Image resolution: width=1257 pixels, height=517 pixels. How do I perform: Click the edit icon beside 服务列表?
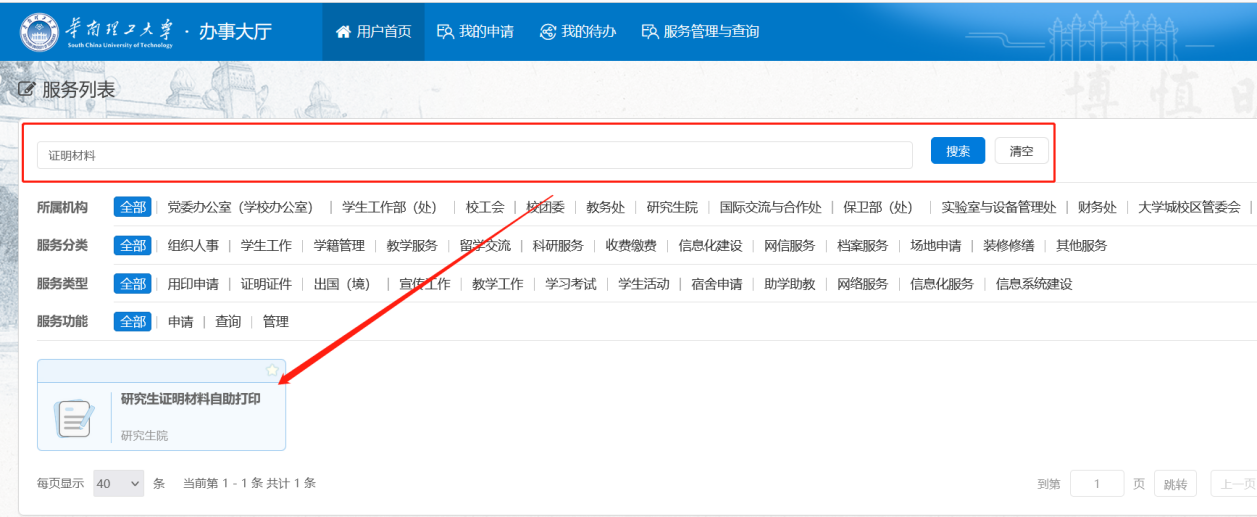point(27,90)
